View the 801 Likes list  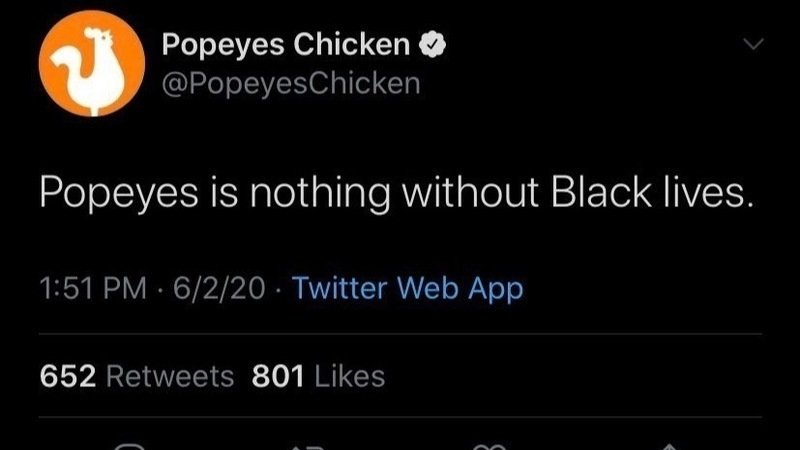[318, 377]
